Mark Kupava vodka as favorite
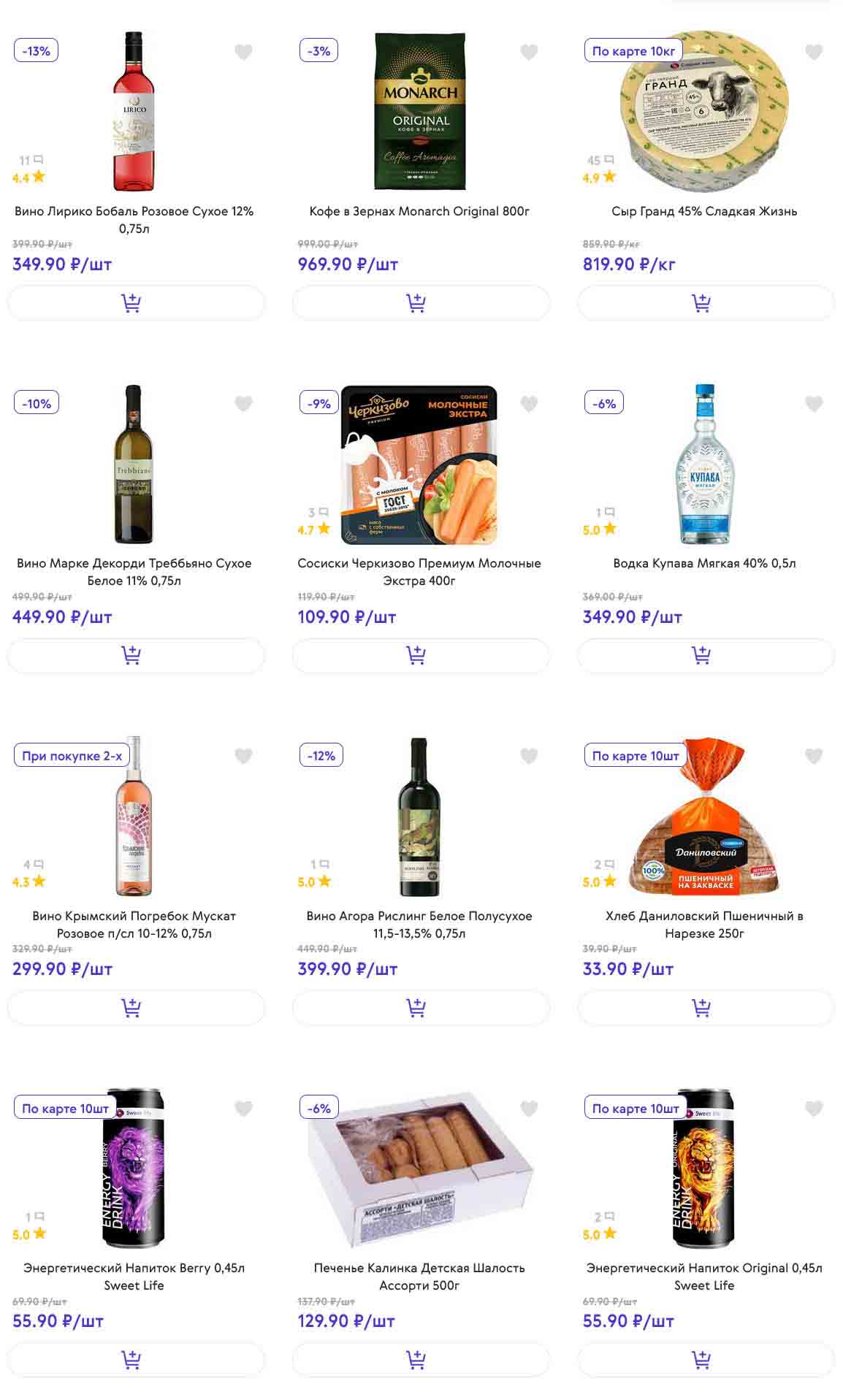843x1400 pixels. (814, 404)
